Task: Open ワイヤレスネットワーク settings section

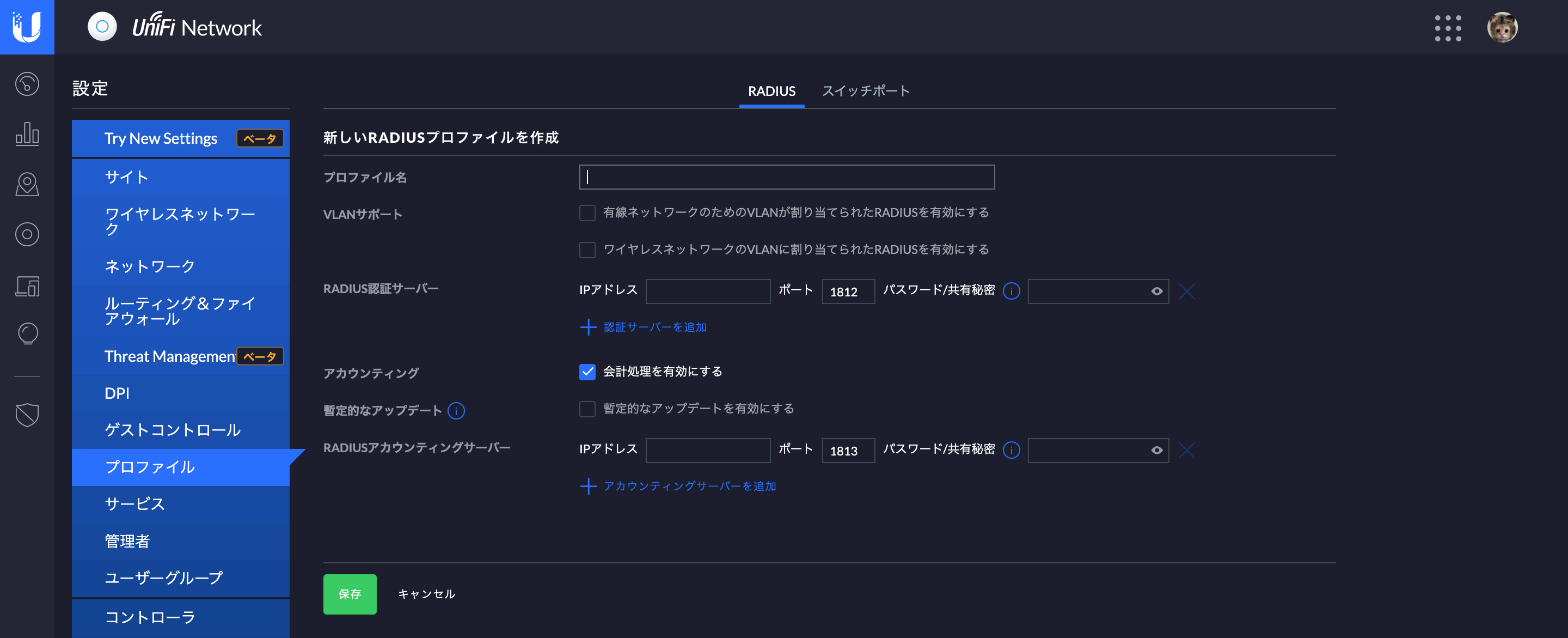Action: tap(180, 221)
